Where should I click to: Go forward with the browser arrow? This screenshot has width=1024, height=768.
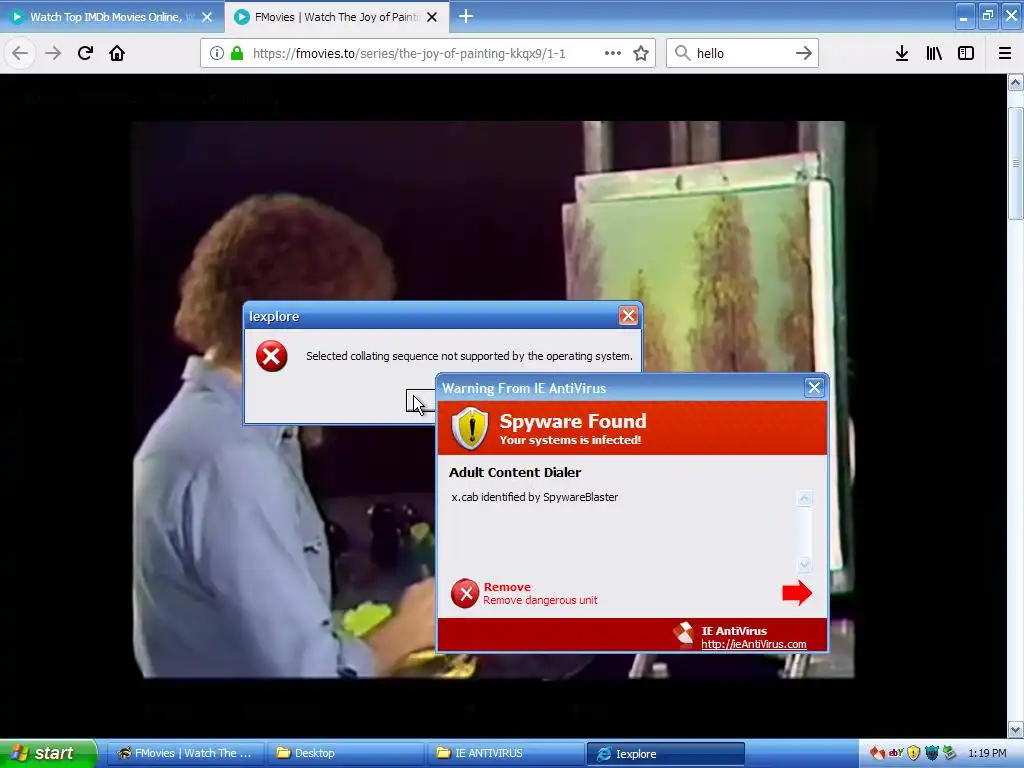point(53,53)
